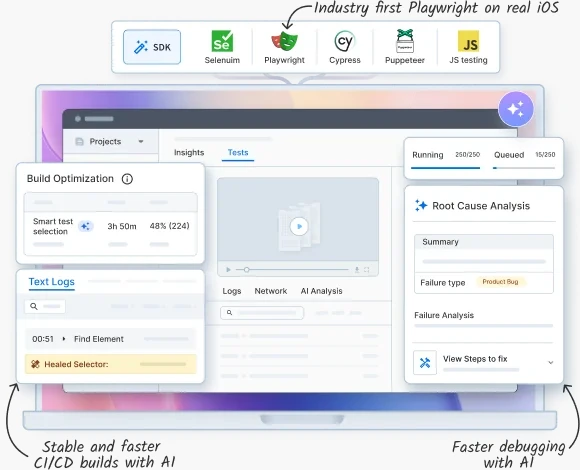Switch to the Tests tab
This screenshot has height=470, width=580.
[238, 152]
